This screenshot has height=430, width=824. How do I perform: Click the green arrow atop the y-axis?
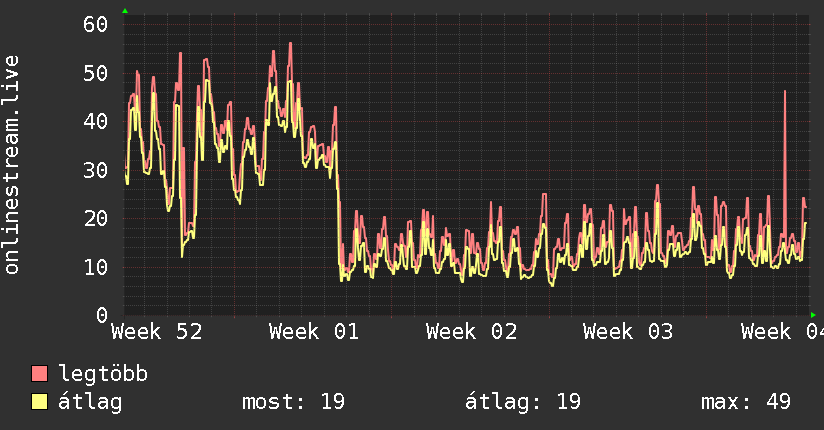(x=125, y=11)
